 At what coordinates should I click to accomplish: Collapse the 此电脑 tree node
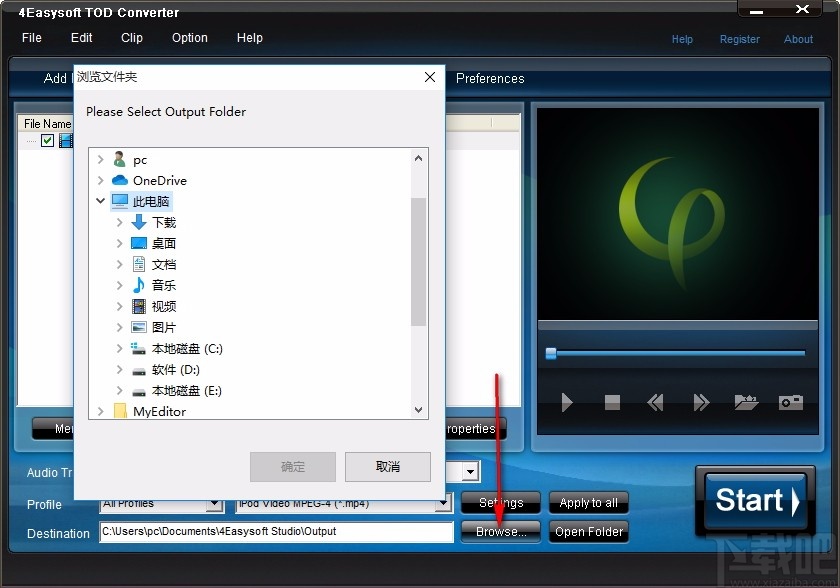pos(100,201)
